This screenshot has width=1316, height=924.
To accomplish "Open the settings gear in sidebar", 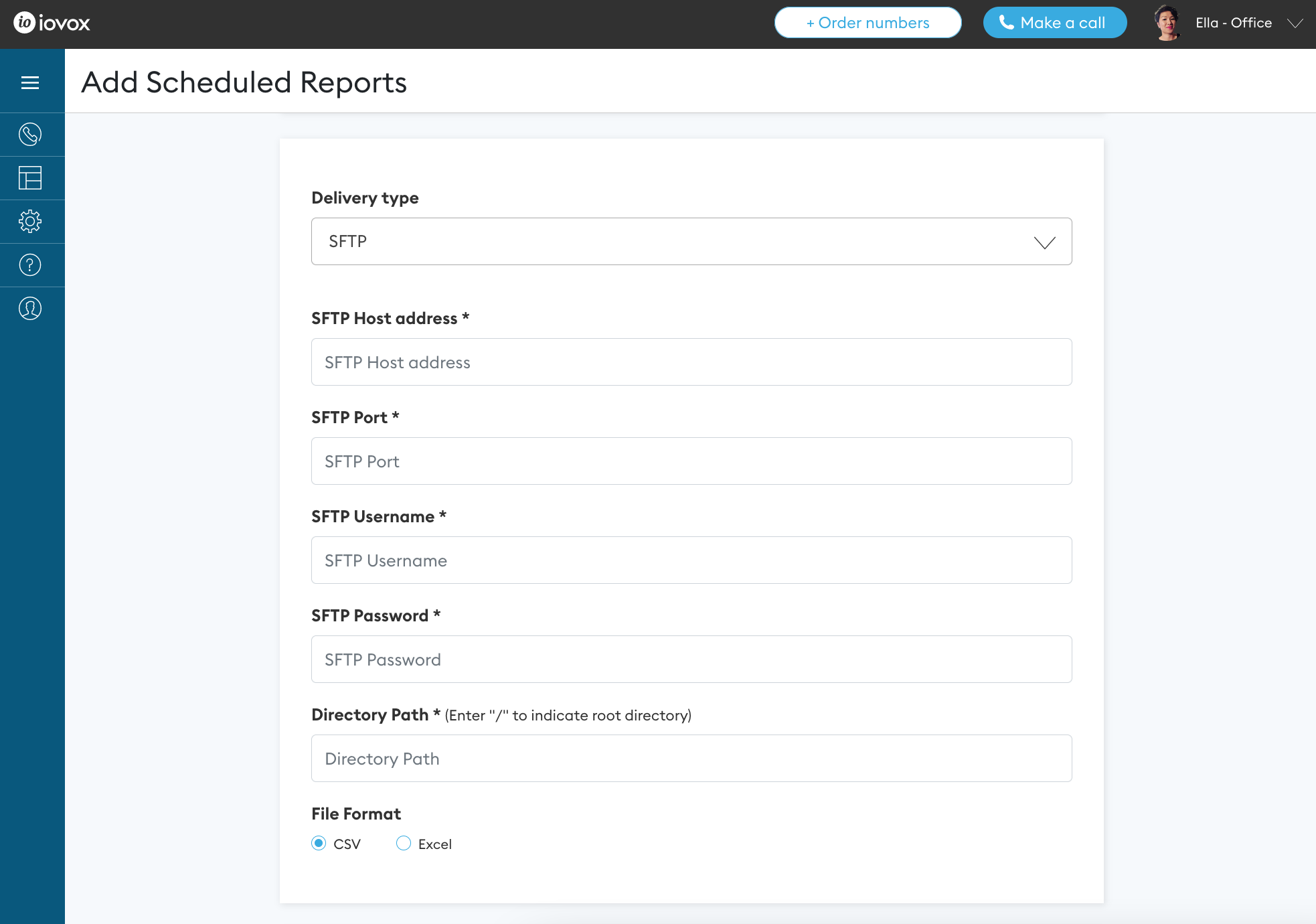I will point(30,222).
